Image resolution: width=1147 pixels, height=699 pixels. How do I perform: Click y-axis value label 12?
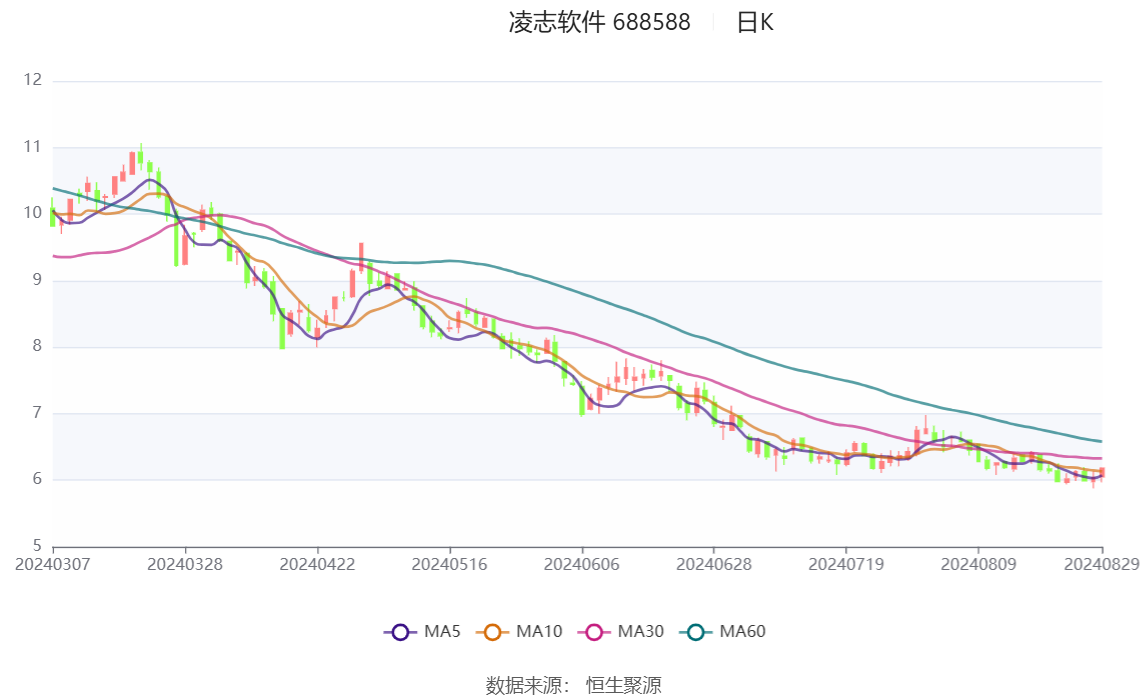pos(32,80)
